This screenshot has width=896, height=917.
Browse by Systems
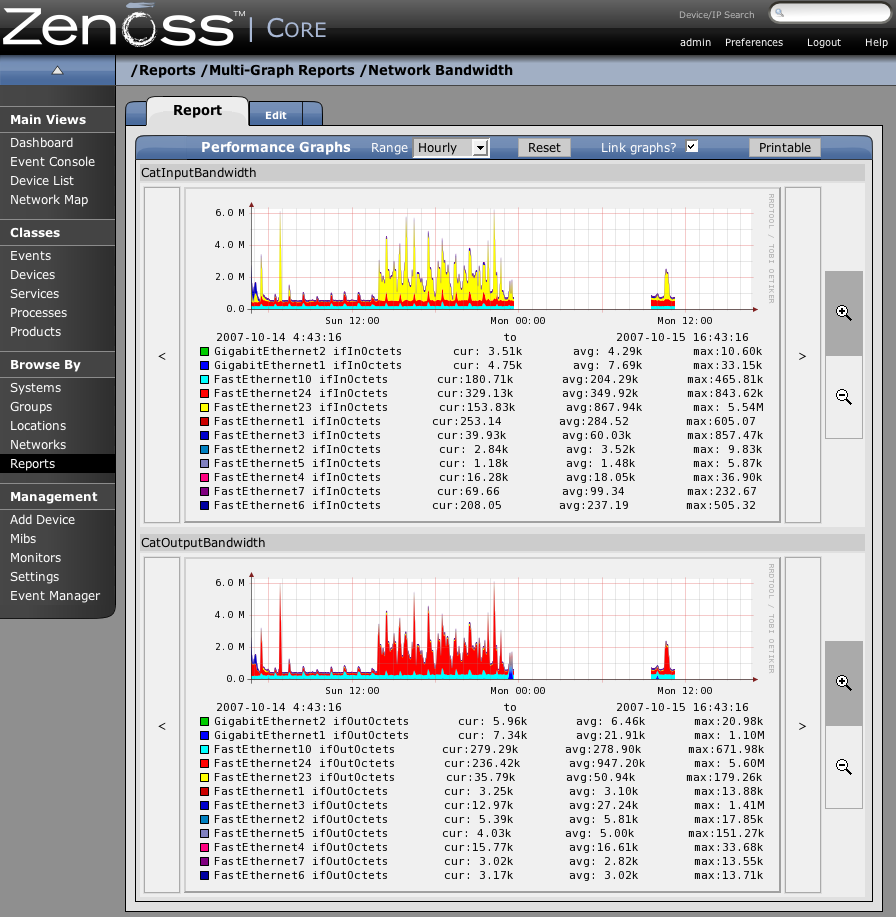[35, 388]
